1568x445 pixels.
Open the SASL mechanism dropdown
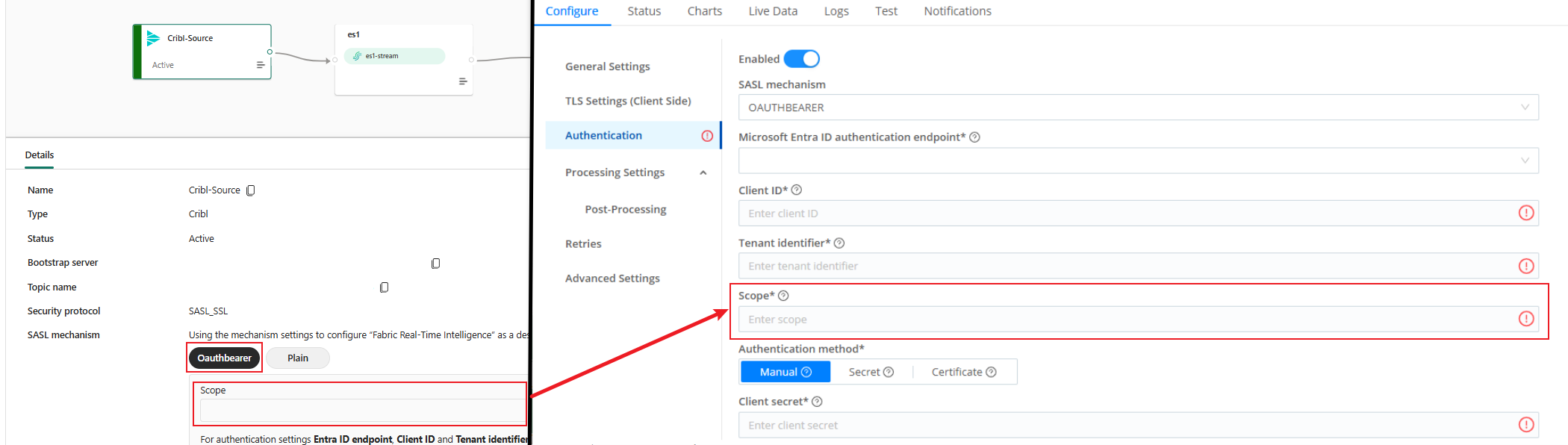[x=1138, y=108]
